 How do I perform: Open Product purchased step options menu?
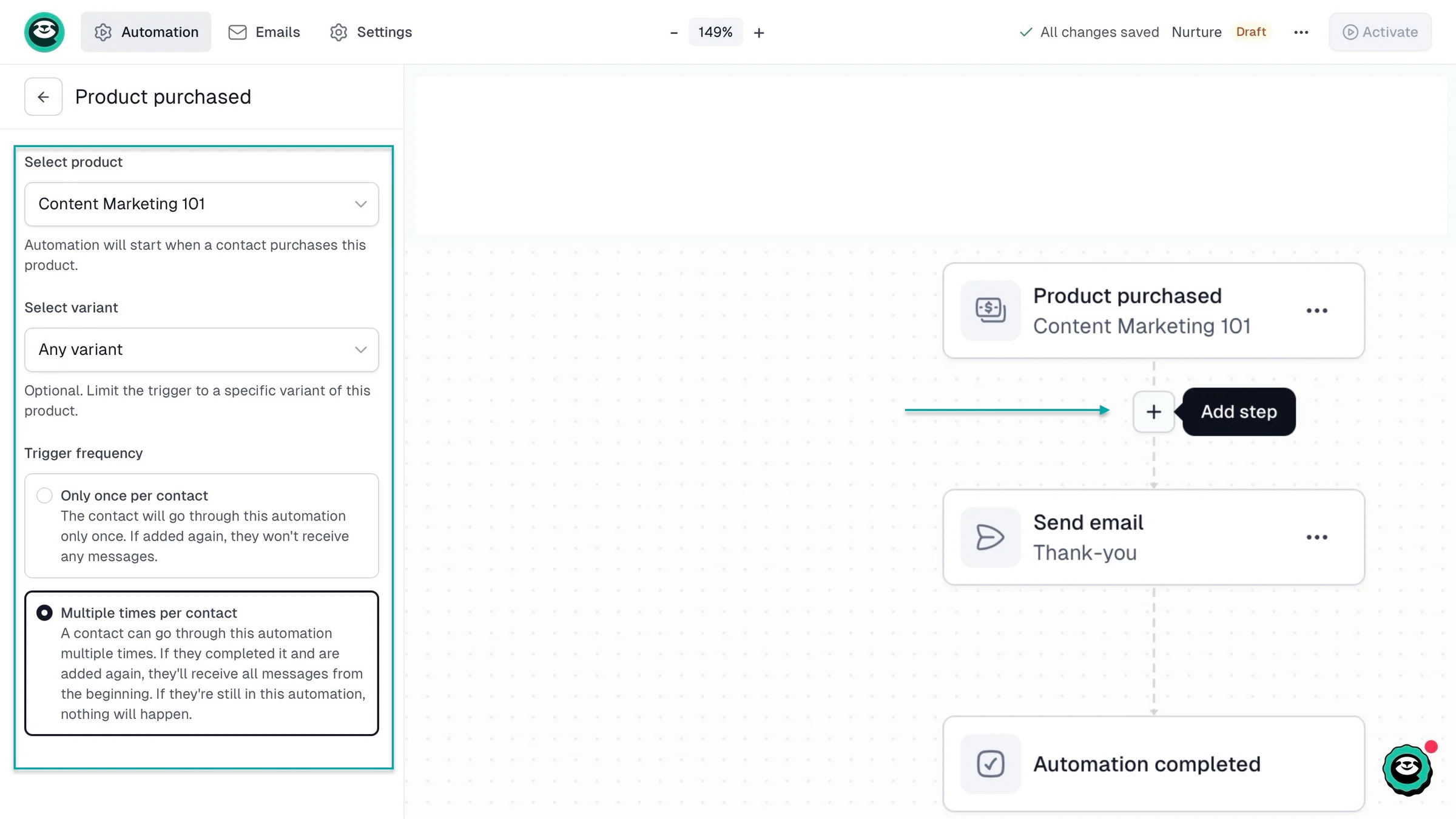pos(1316,311)
